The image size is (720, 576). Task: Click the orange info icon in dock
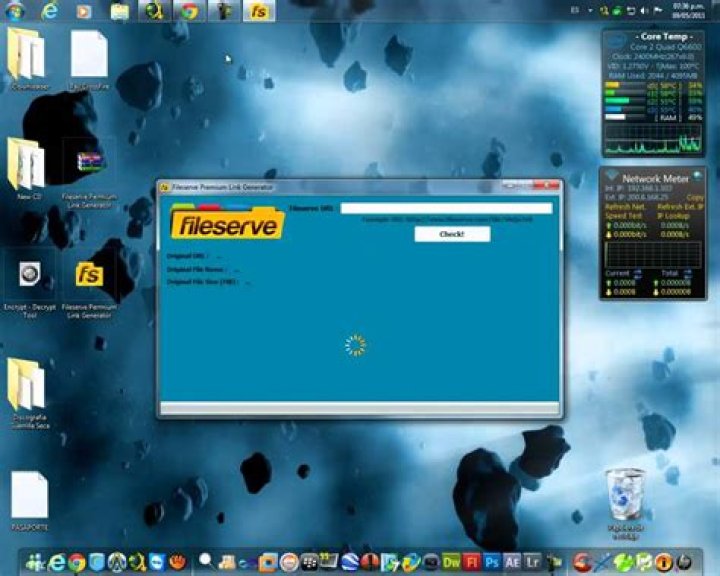(664, 562)
